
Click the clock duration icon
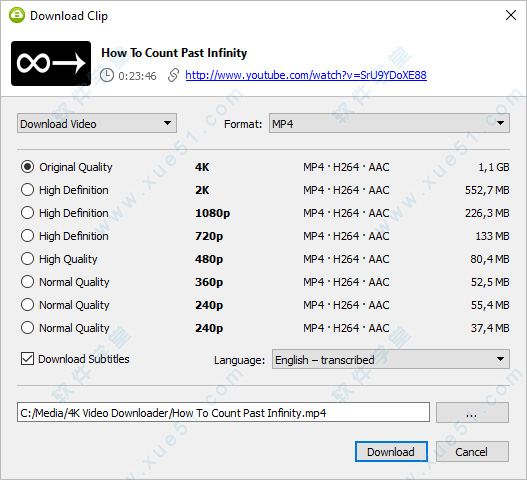107,75
